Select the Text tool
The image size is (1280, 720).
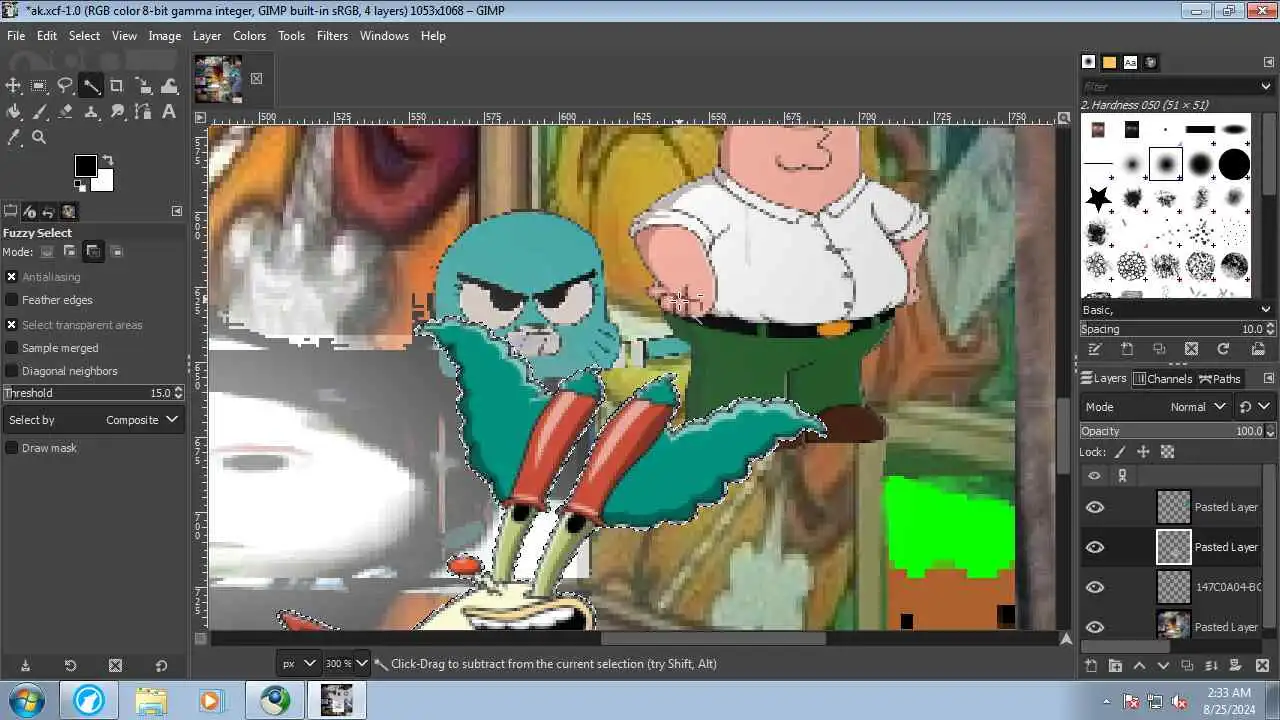click(x=169, y=112)
